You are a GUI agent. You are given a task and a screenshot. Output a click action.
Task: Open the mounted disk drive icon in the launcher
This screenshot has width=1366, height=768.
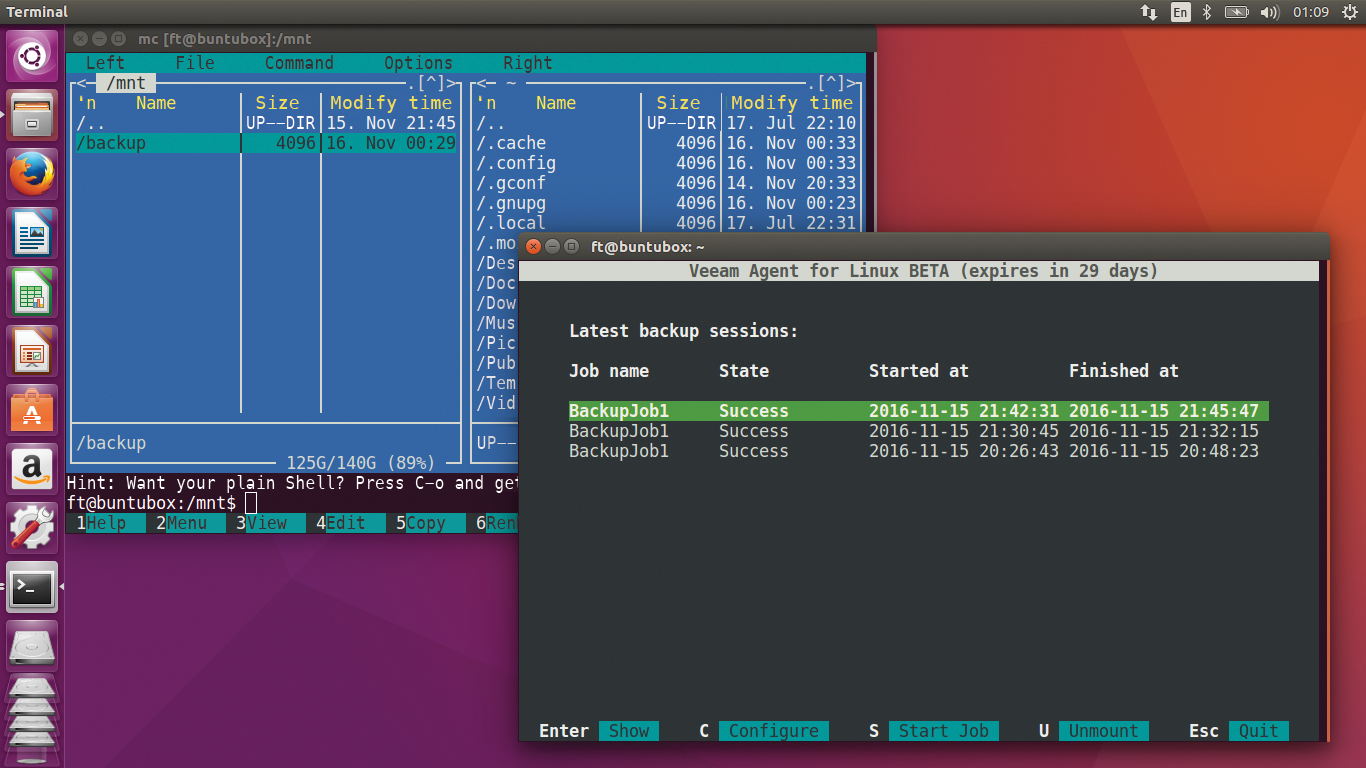[x=33, y=646]
